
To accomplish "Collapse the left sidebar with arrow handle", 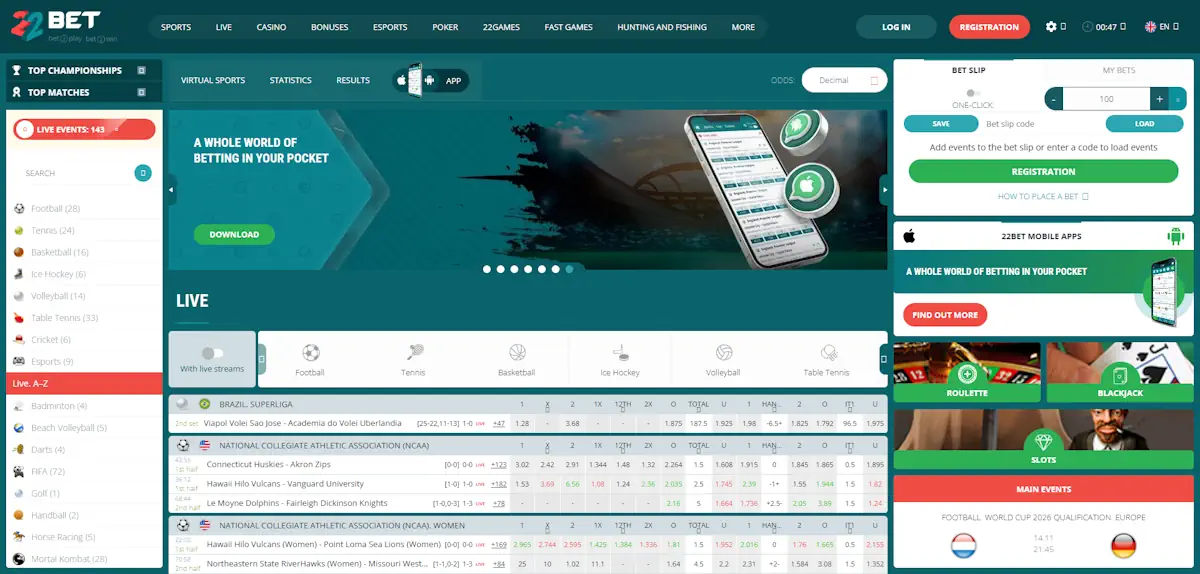I will (x=172, y=189).
